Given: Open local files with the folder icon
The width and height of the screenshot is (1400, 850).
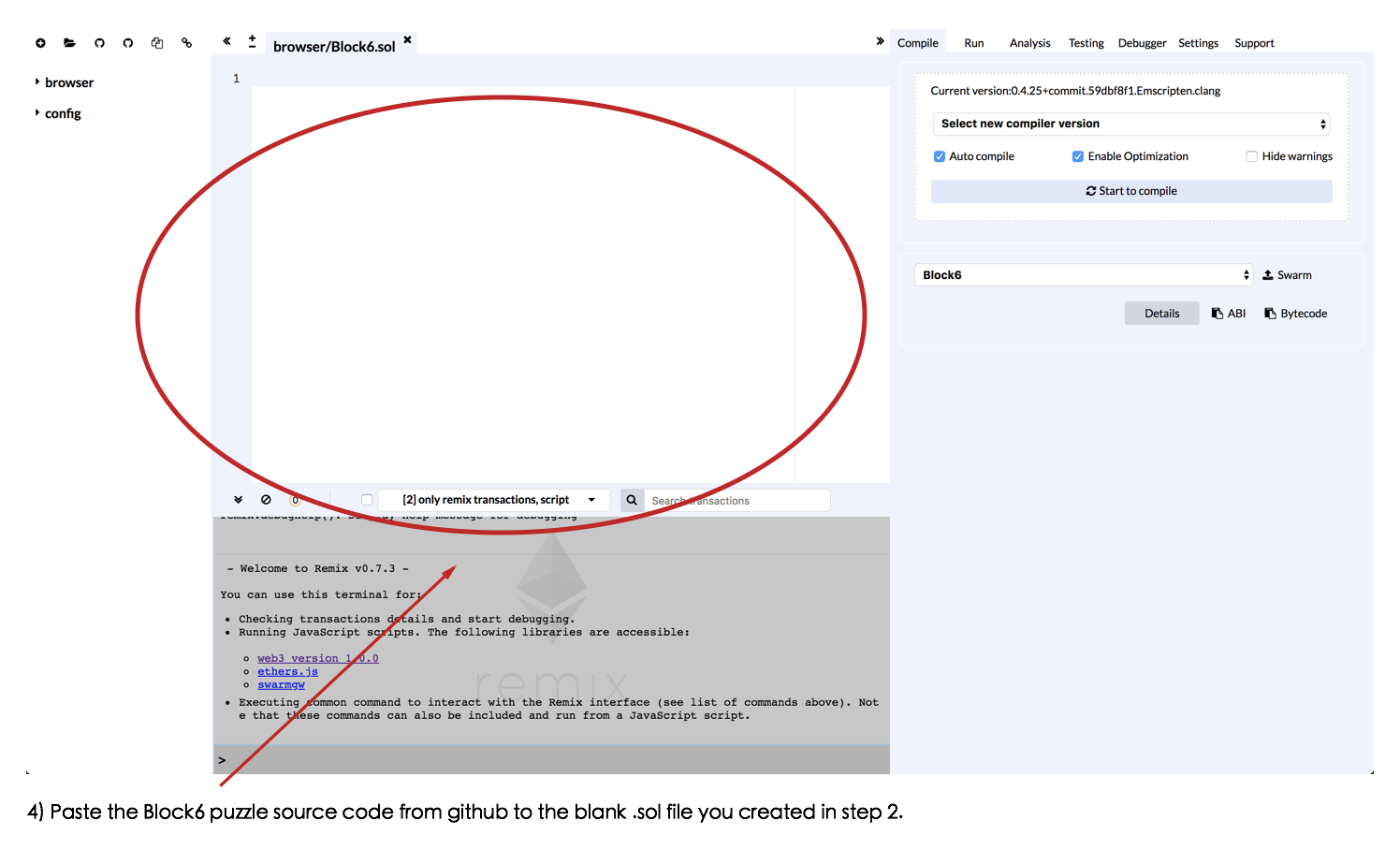Looking at the screenshot, I should 69,43.
